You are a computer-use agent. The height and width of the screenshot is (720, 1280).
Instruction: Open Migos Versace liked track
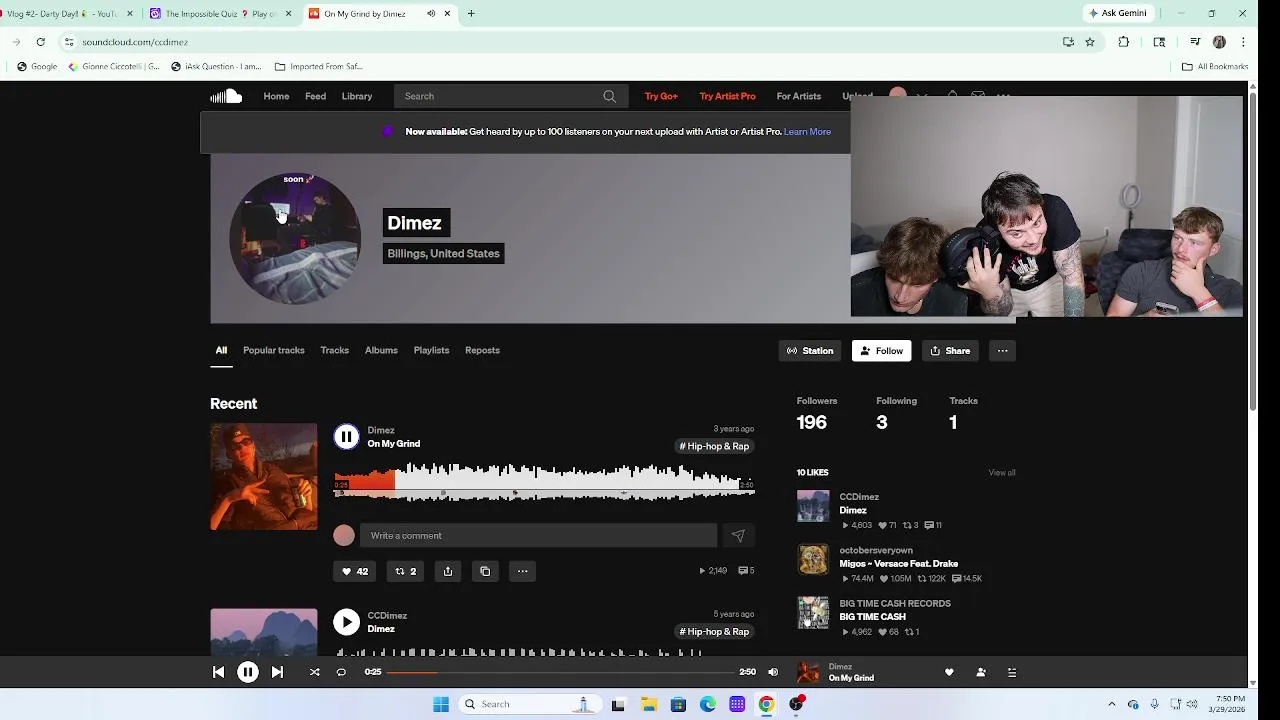899,564
